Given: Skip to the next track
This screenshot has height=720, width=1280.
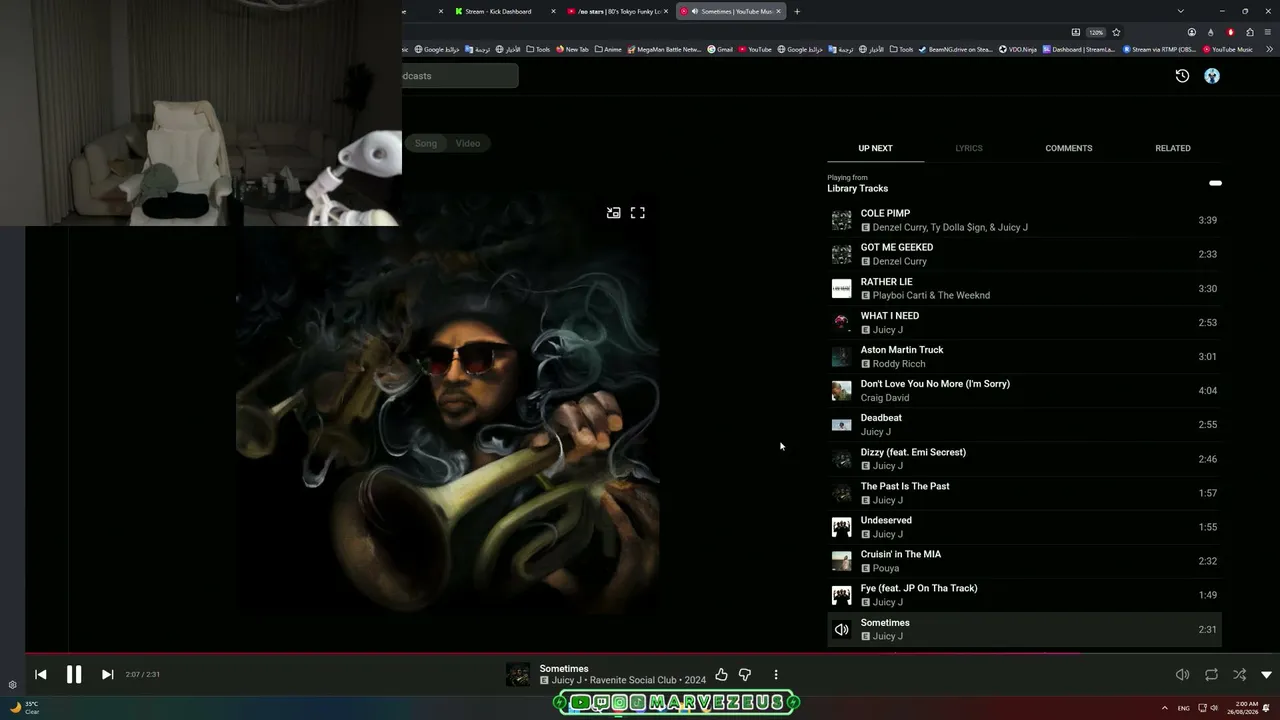Looking at the screenshot, I should point(107,674).
